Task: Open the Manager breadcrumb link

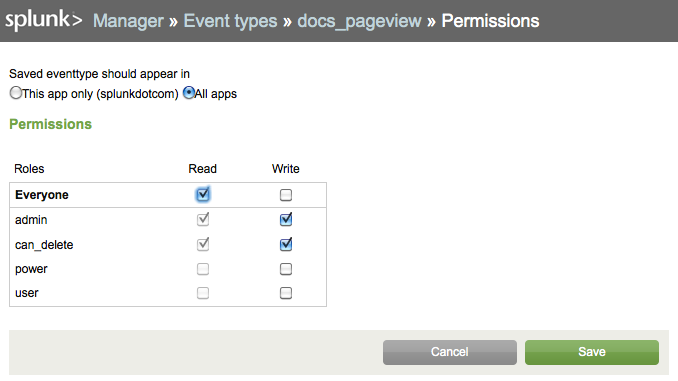Action: [x=128, y=21]
